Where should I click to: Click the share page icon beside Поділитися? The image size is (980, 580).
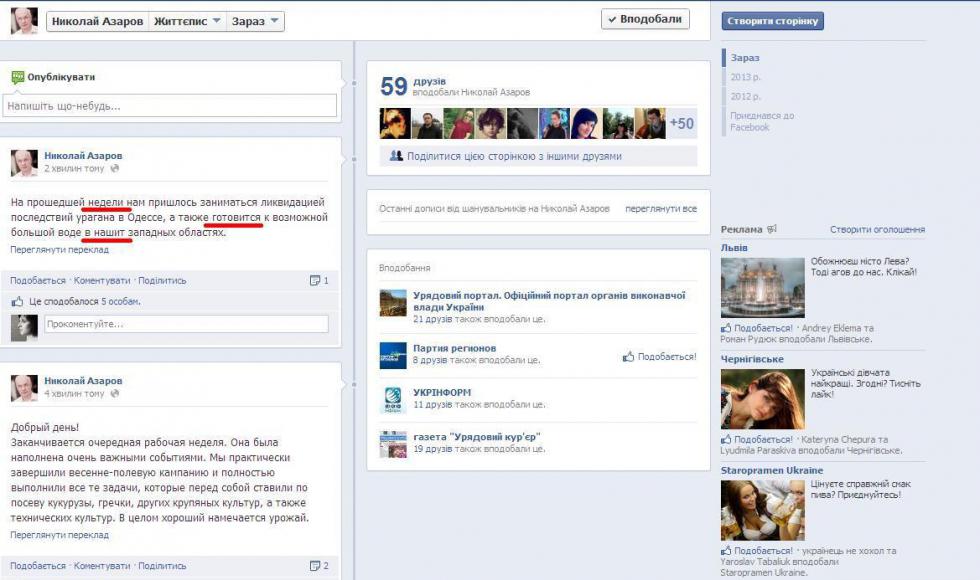point(396,156)
